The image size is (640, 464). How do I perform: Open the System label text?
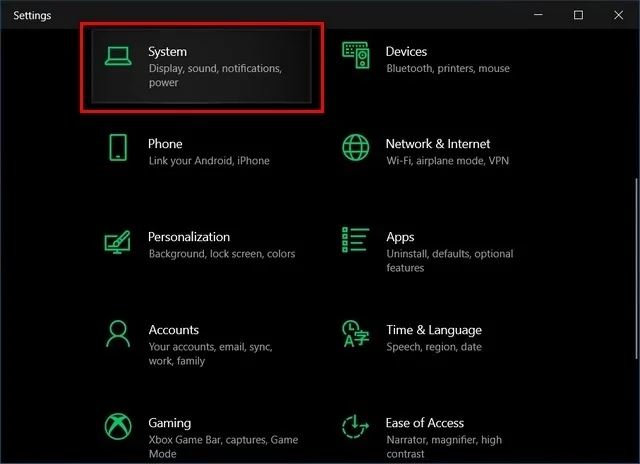point(167,51)
